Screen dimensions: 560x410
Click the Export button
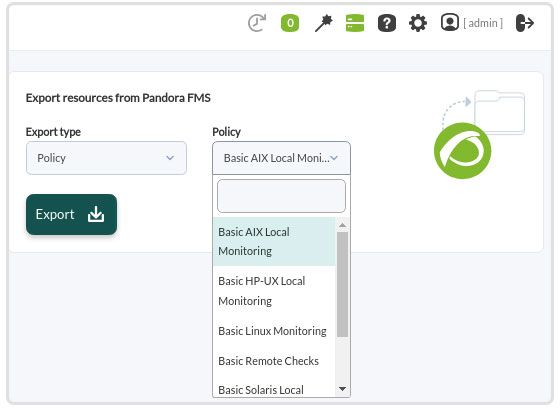point(71,214)
